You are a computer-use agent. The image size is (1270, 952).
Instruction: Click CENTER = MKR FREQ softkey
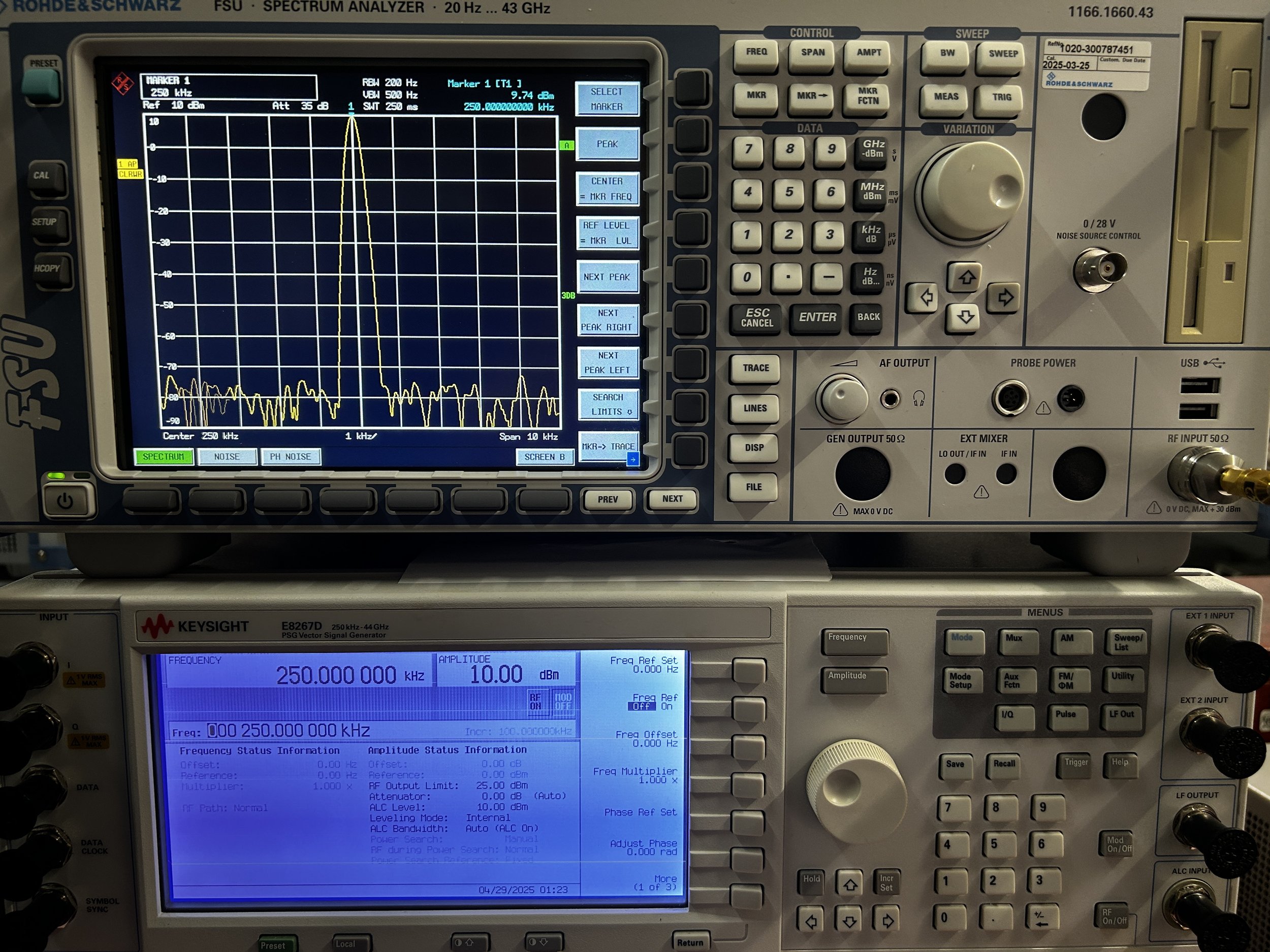coord(607,189)
